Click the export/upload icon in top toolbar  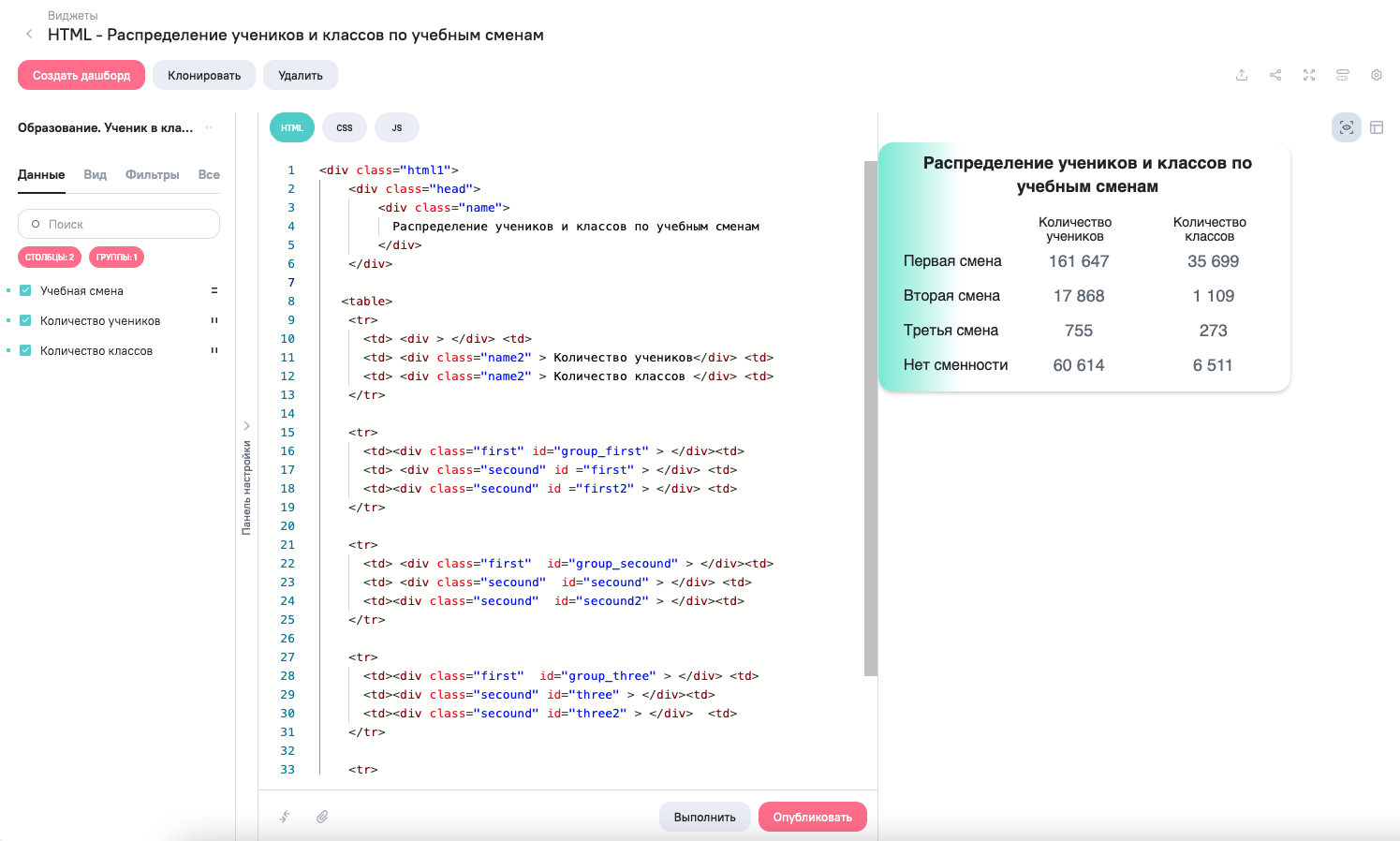point(1242,75)
